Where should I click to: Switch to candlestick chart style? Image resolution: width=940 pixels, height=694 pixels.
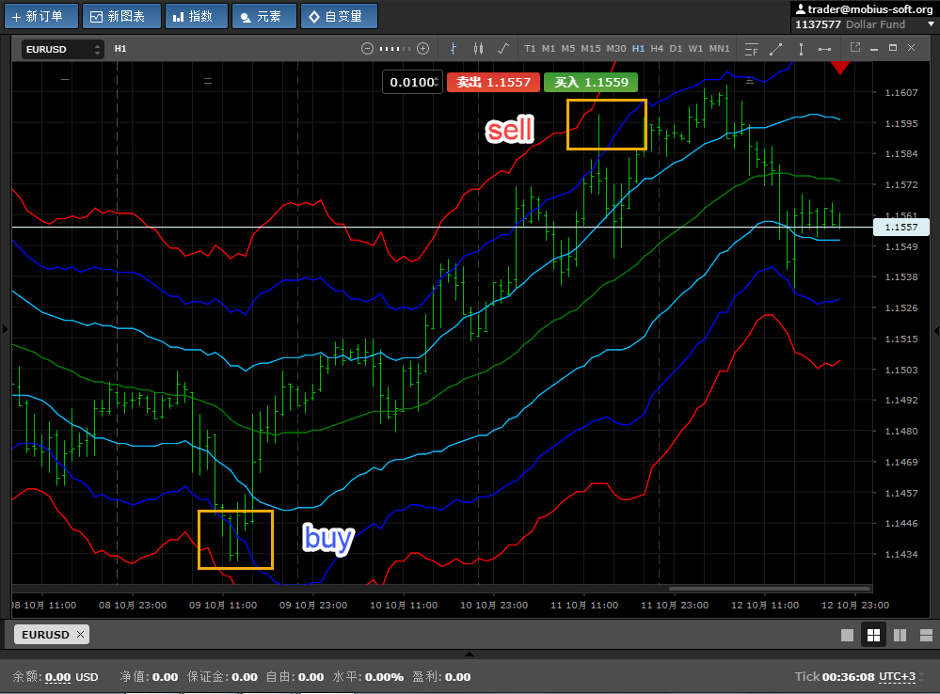point(478,49)
